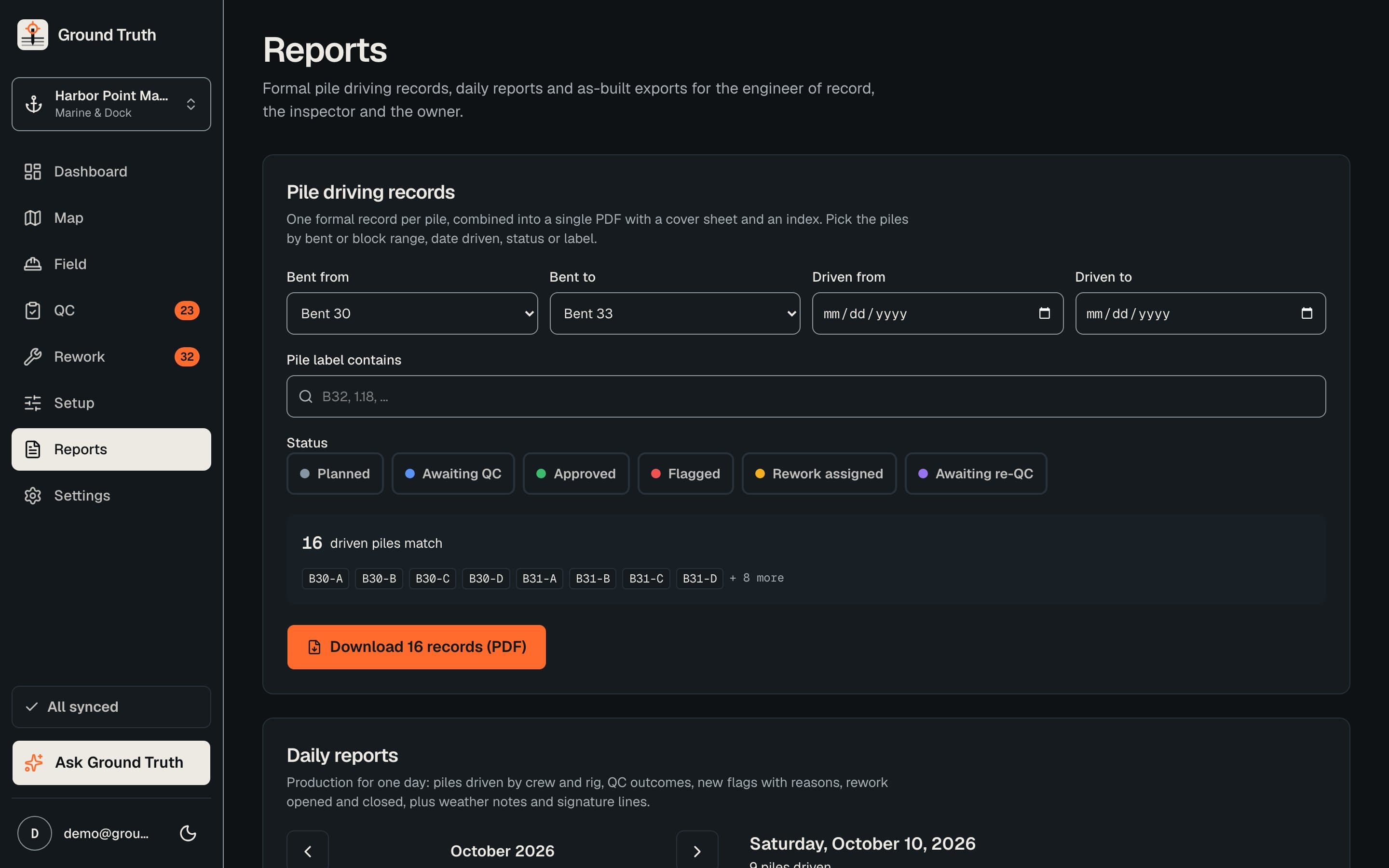Click the Ask Ground Truth button
Viewport: 1389px width, 868px height.
pos(111,762)
